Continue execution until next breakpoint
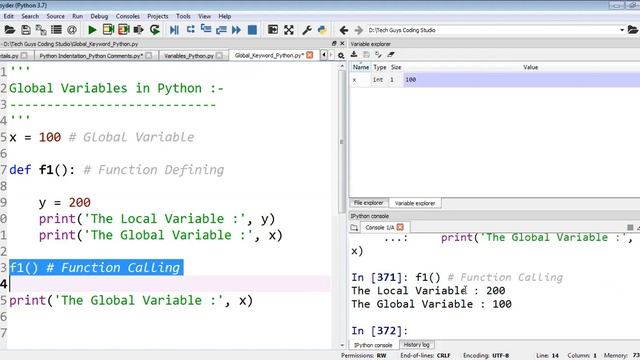 (x=236, y=30)
